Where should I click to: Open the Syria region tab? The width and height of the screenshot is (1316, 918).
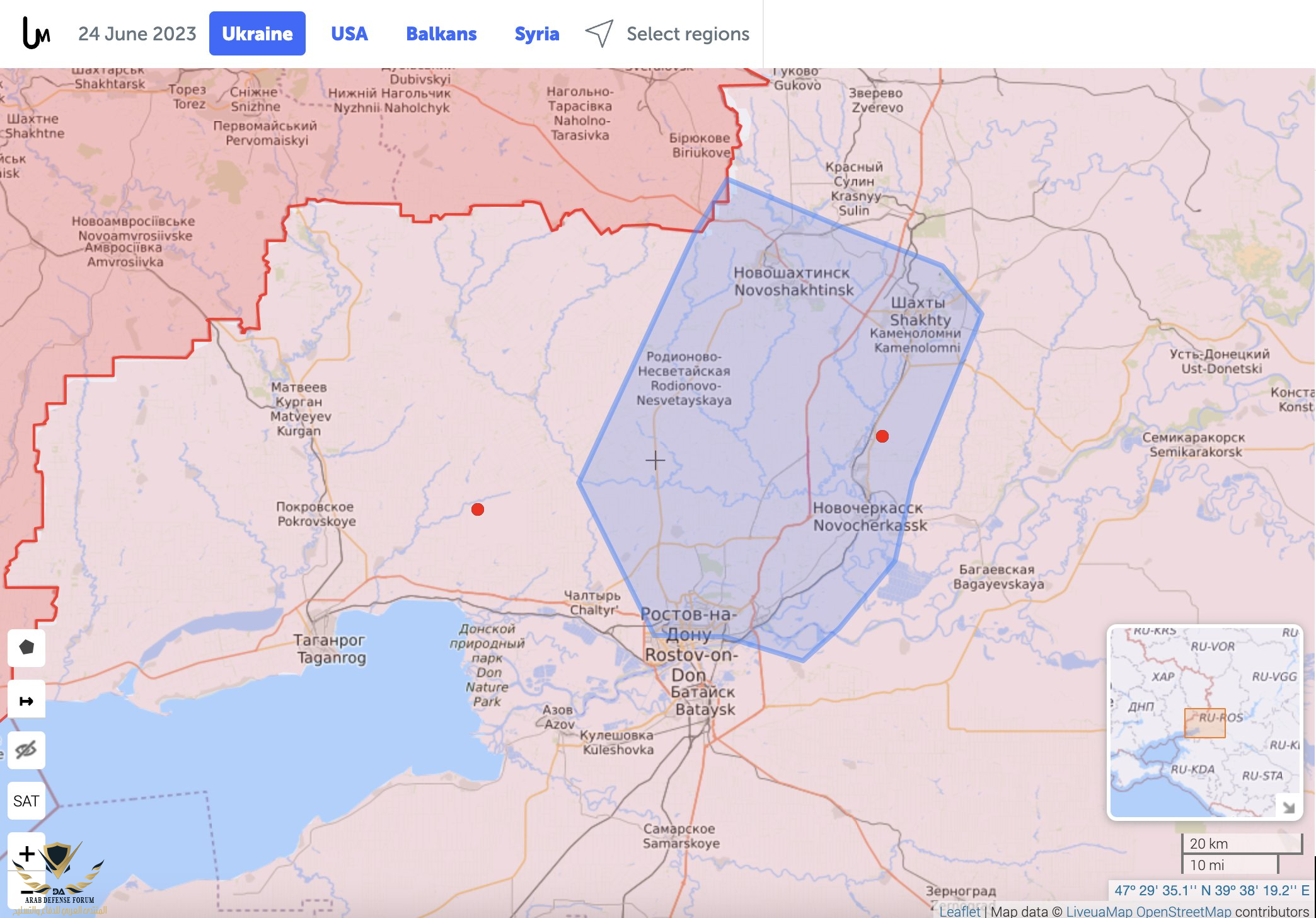(x=536, y=33)
